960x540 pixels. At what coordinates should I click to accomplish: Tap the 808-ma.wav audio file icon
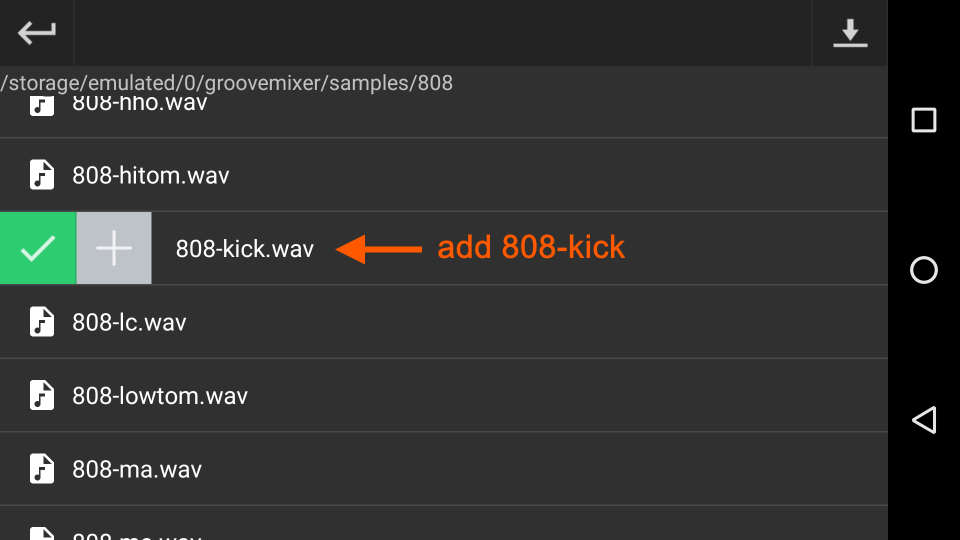click(41, 468)
